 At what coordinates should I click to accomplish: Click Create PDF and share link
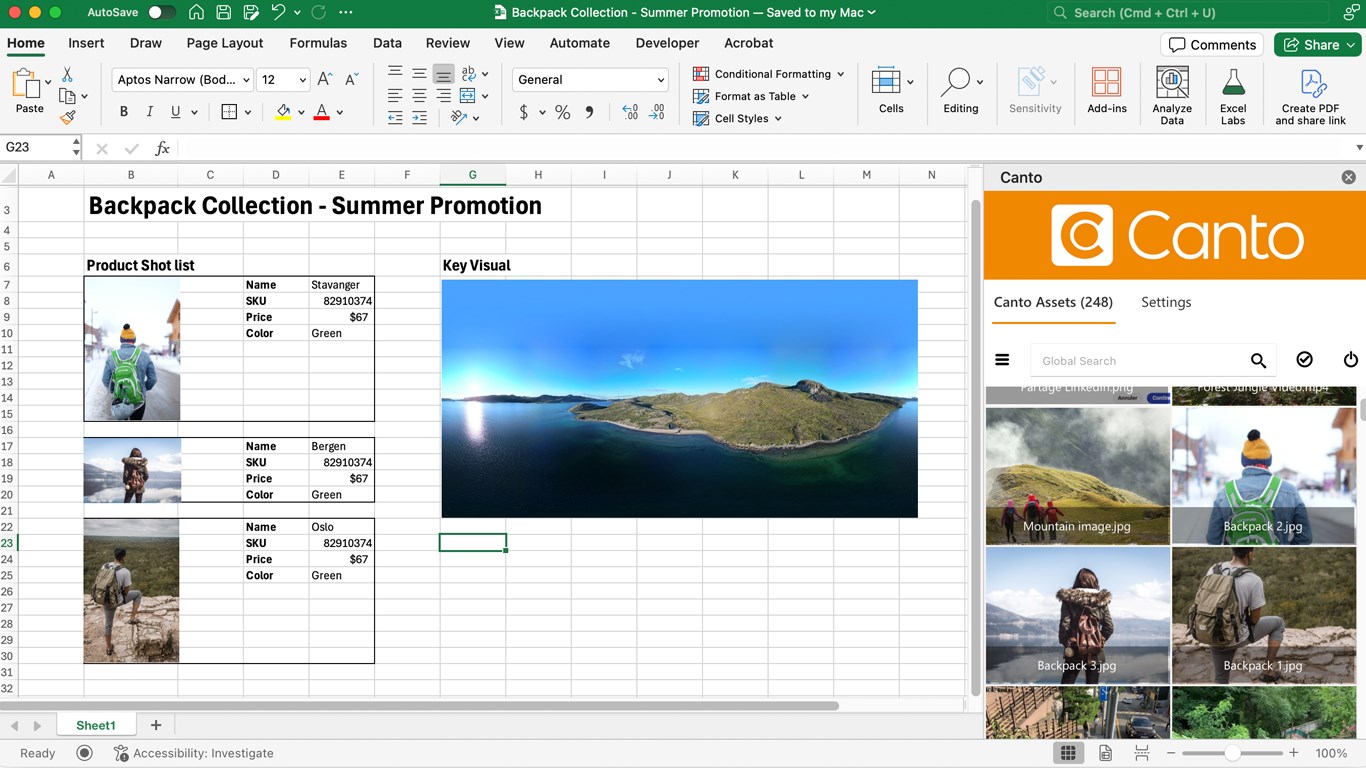1310,95
